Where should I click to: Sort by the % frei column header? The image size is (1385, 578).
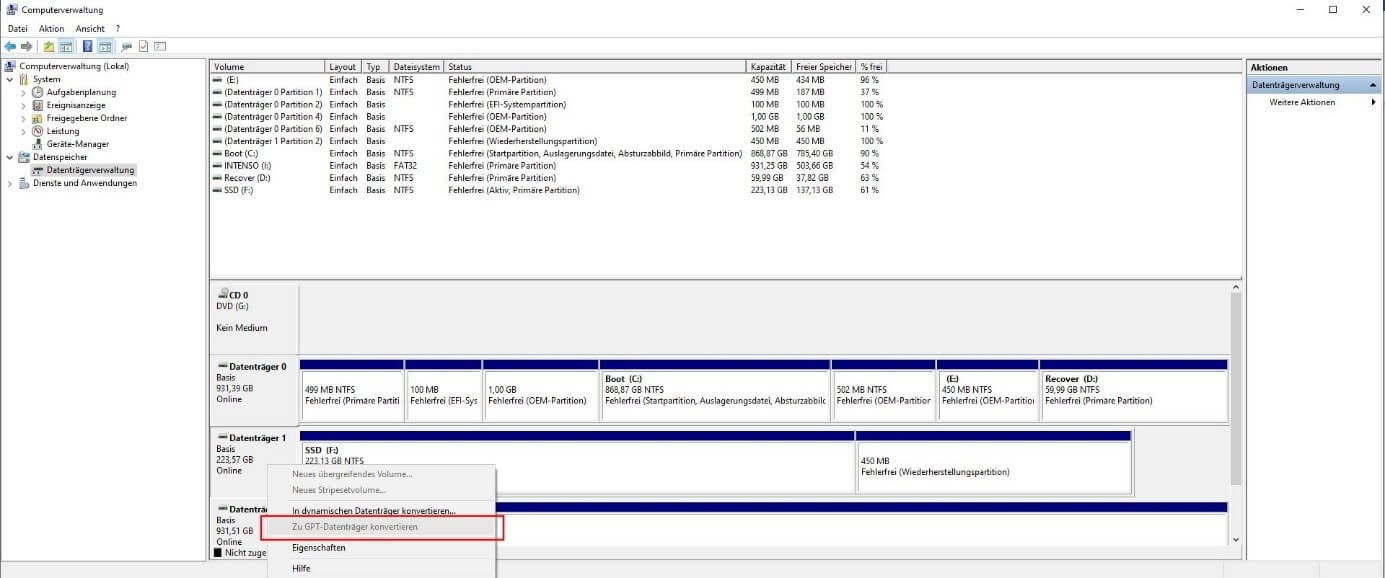tap(871, 67)
